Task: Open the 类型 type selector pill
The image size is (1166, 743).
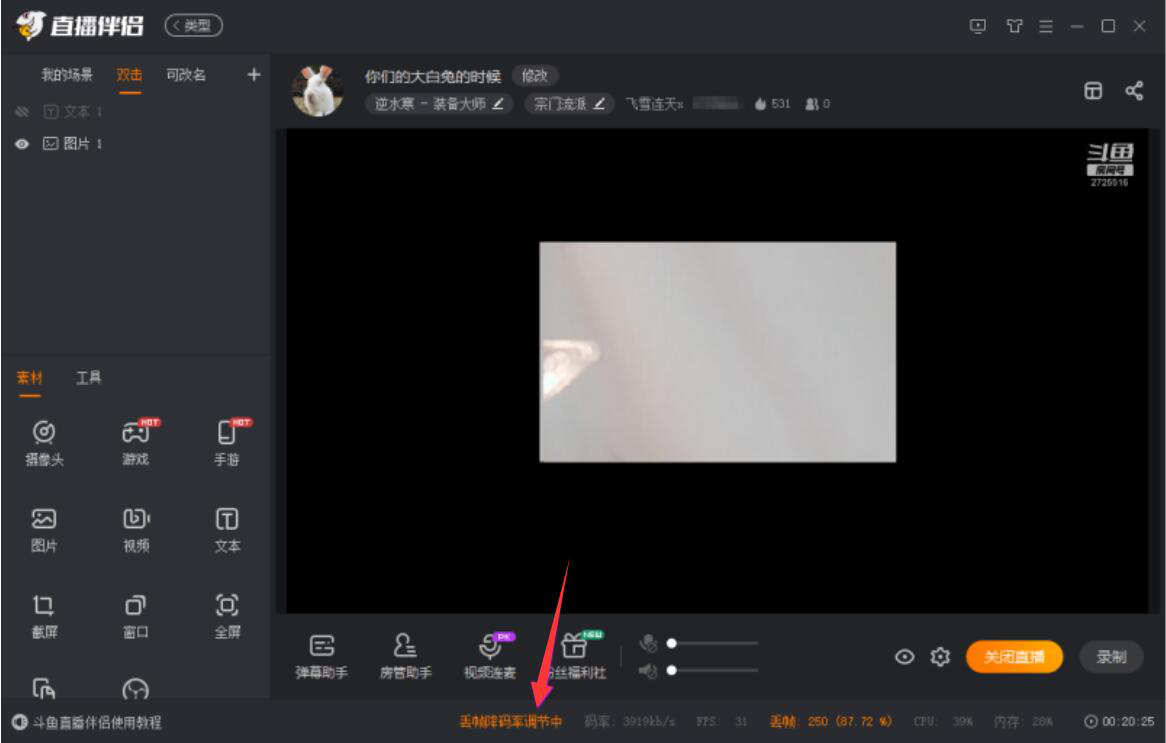Action: click(x=193, y=26)
